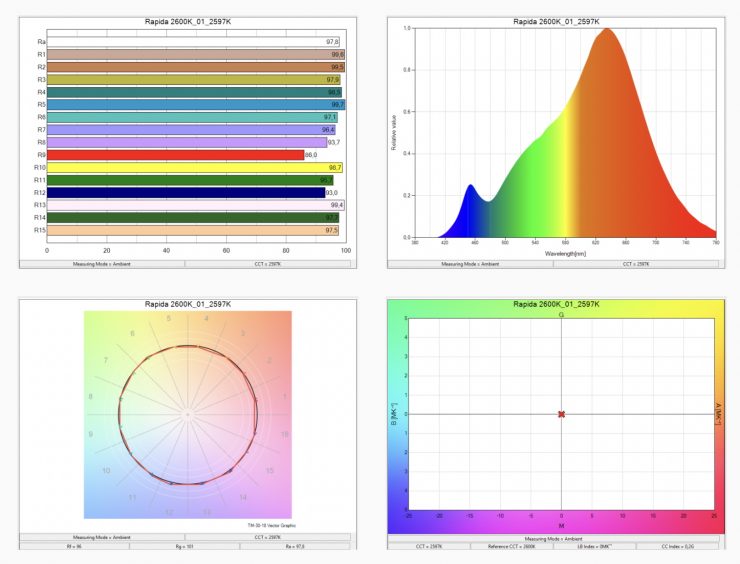The image size is (740, 564).
Task: Select the white Ra bar at top
Action: tap(193, 42)
